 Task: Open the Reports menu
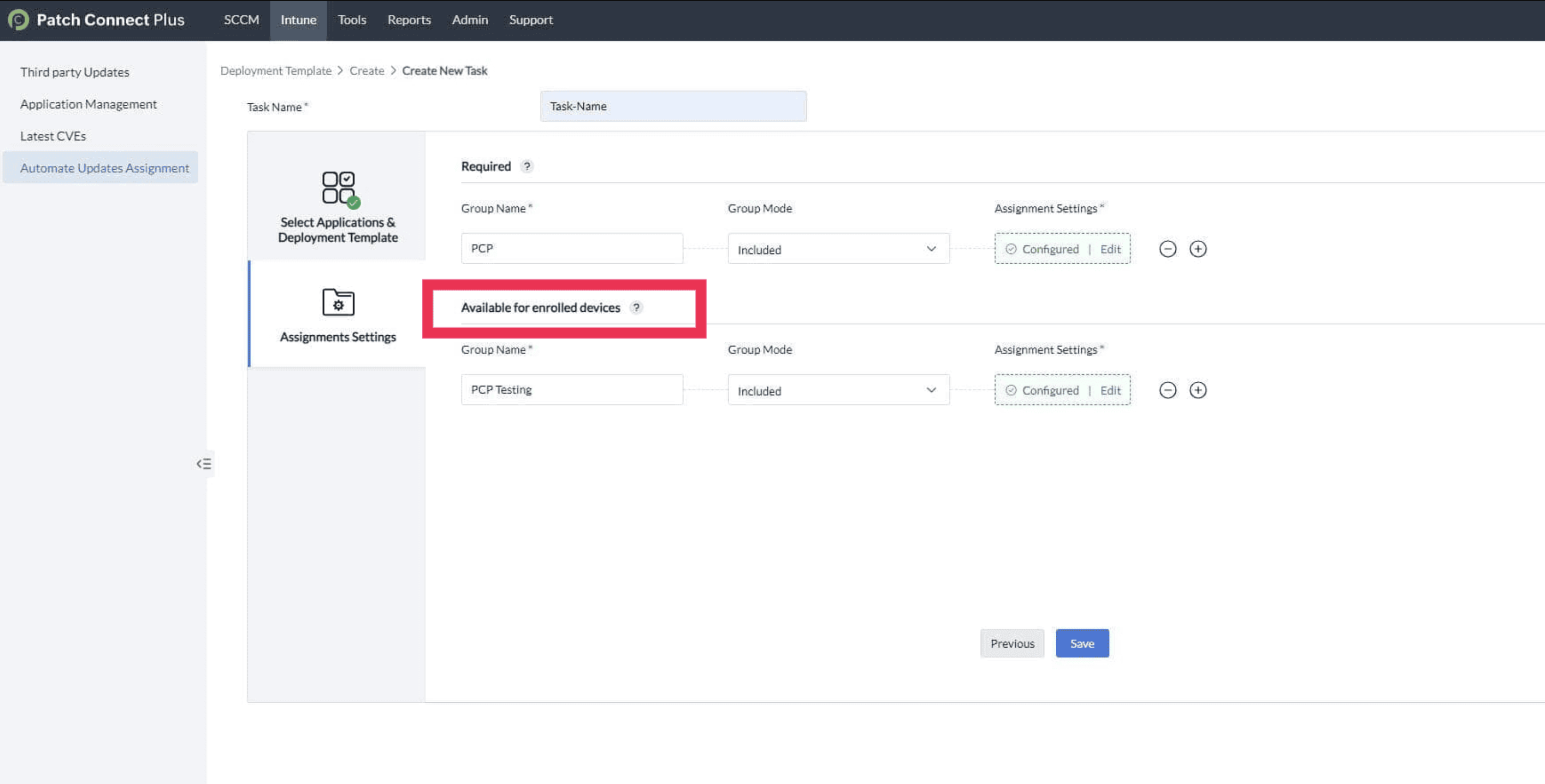tap(409, 20)
